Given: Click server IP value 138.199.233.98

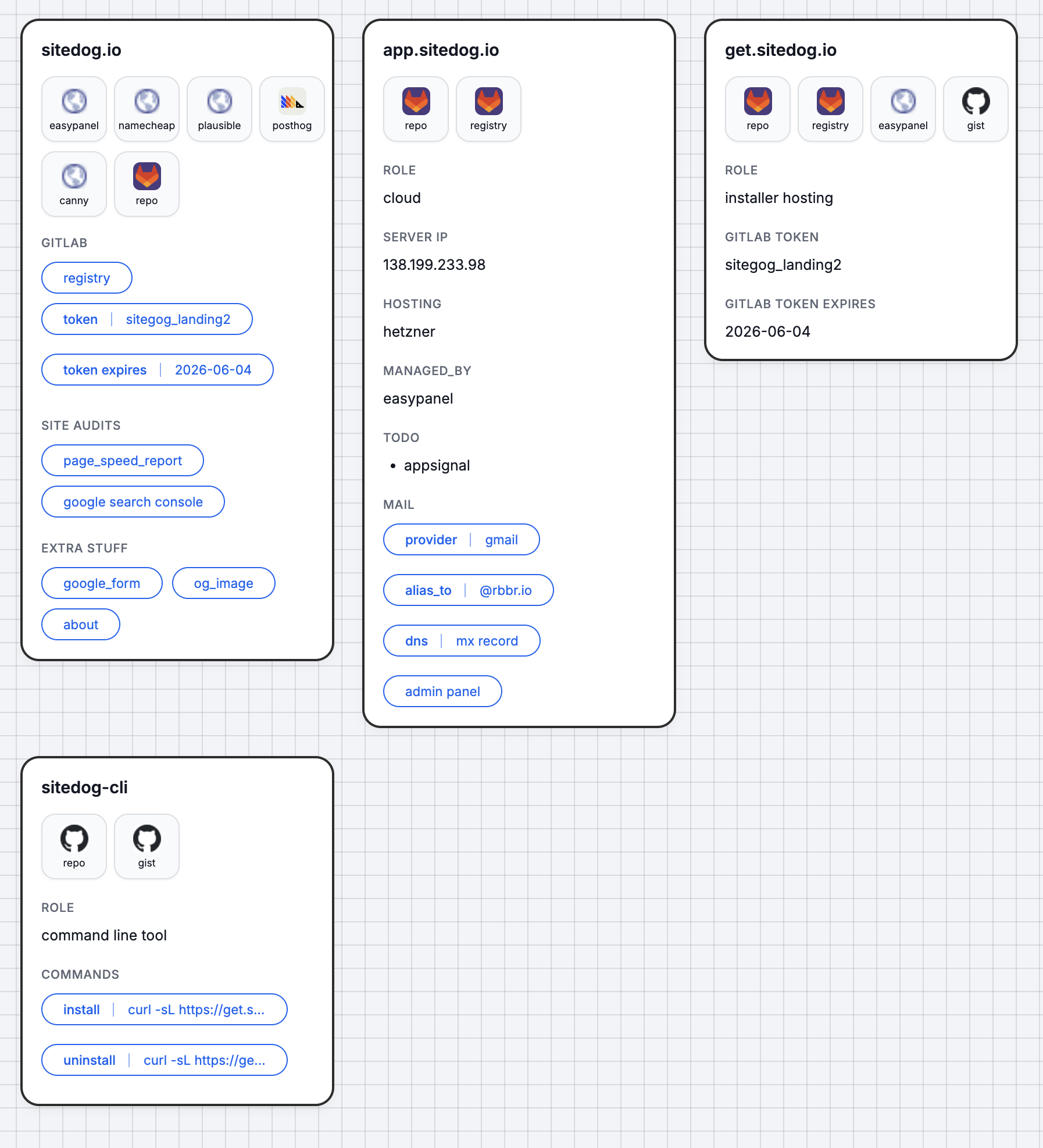Looking at the screenshot, I should click(434, 265).
